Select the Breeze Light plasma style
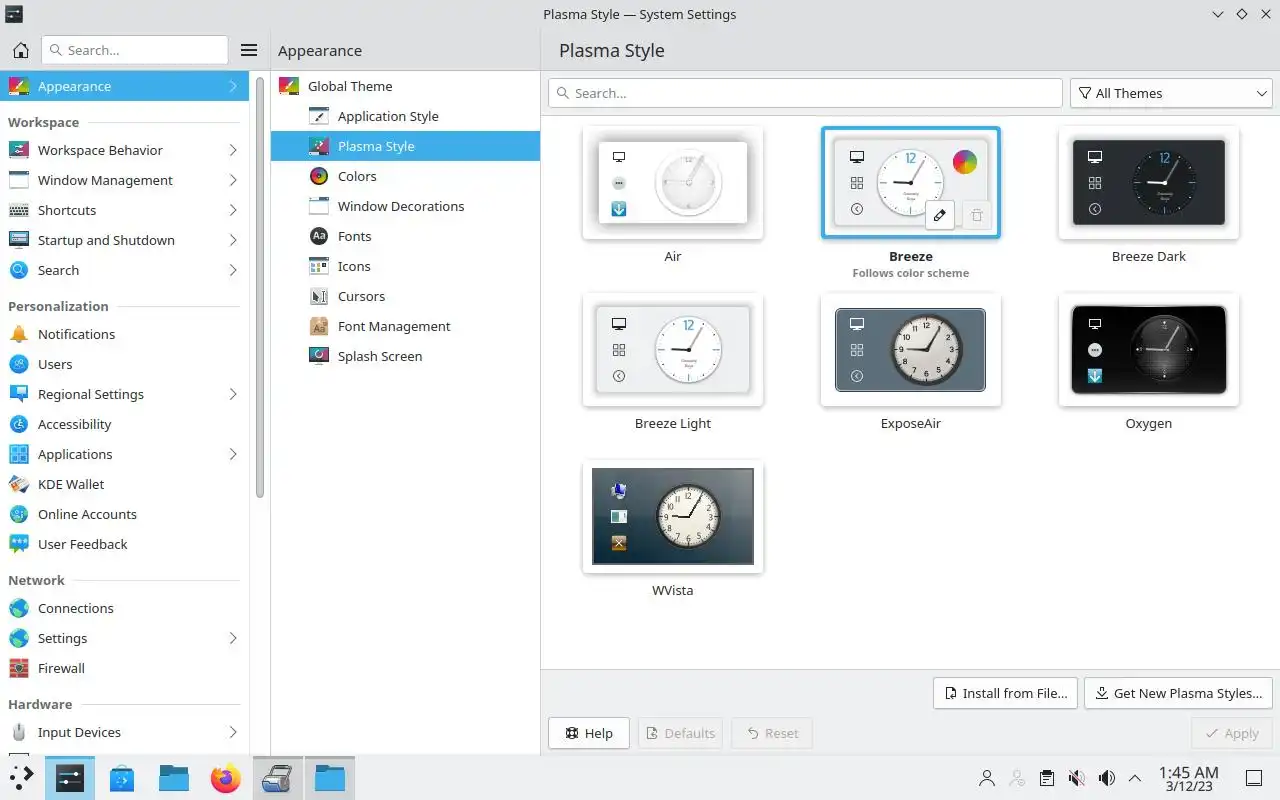 coord(673,350)
